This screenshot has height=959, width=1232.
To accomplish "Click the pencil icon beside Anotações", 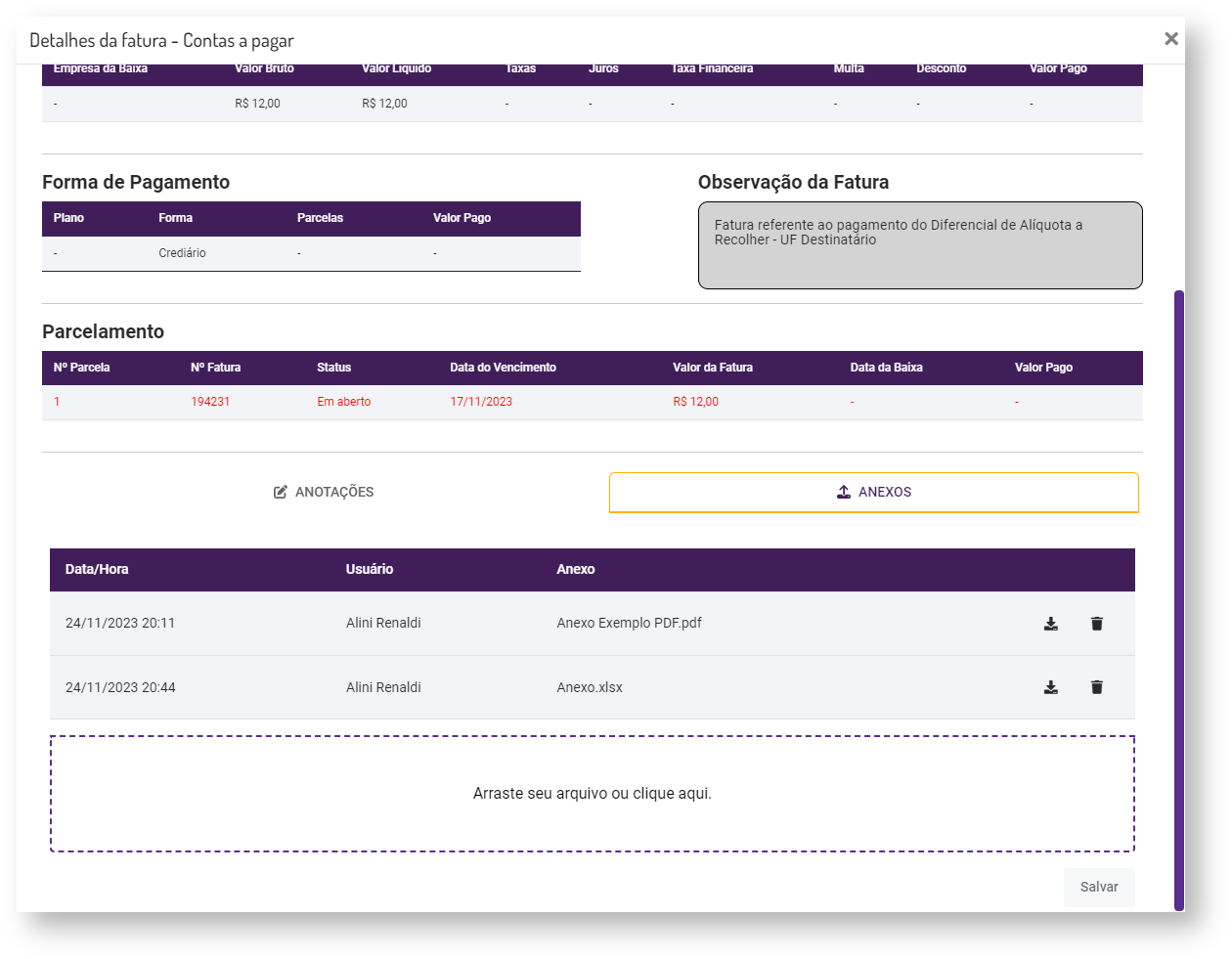I will (281, 492).
